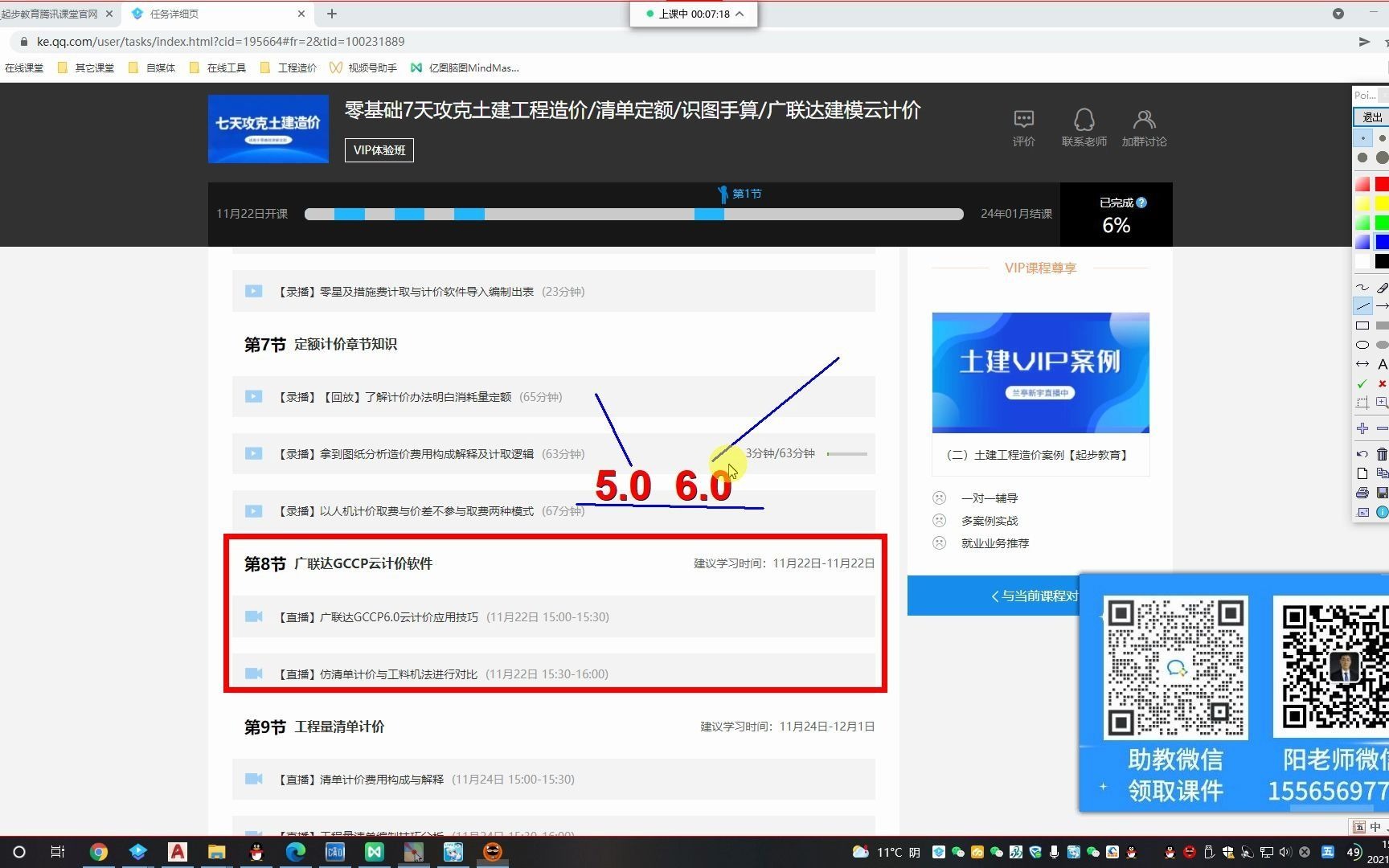Scan the 助教微信 QR code image
This screenshot has height=868, width=1389.
[x=1176, y=667]
